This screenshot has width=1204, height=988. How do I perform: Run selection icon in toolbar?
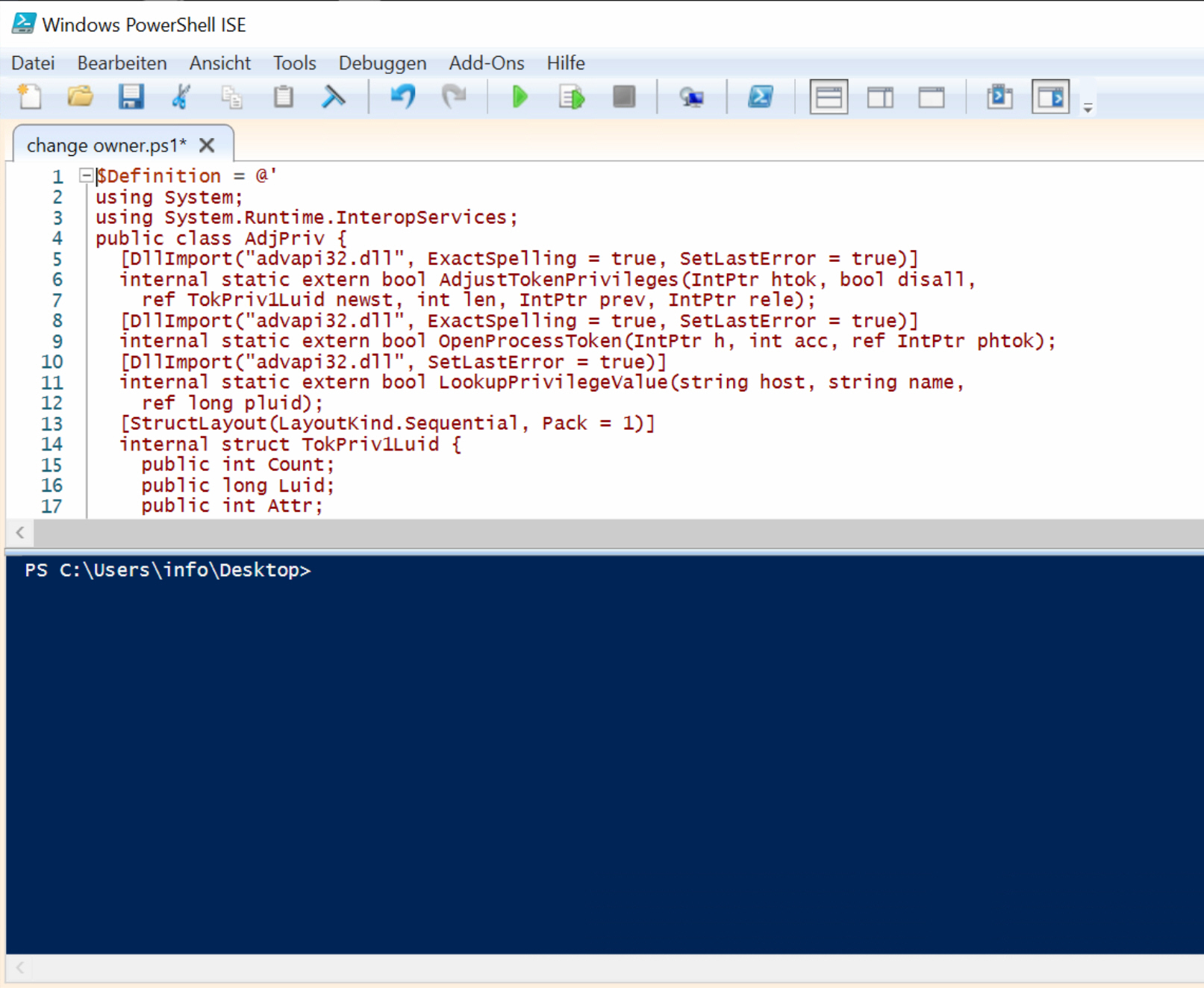tap(572, 97)
